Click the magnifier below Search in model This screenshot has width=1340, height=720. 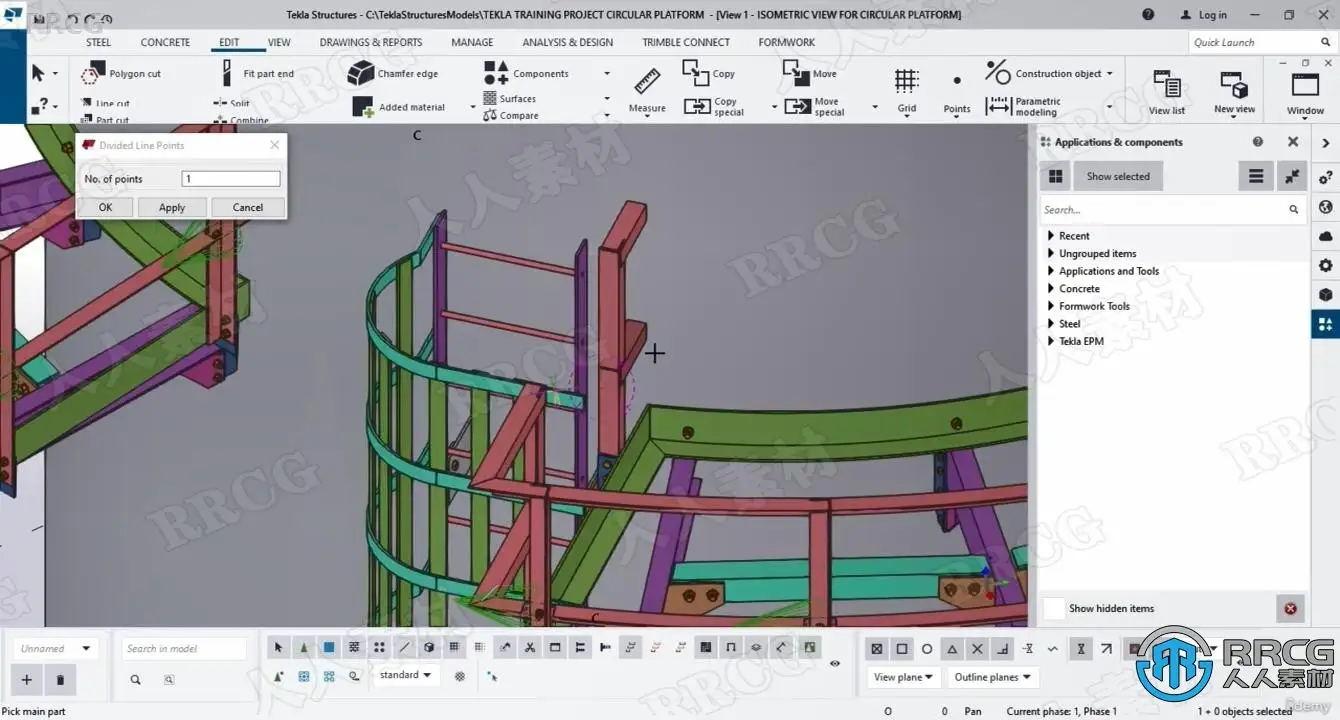pyautogui.click(x=136, y=680)
